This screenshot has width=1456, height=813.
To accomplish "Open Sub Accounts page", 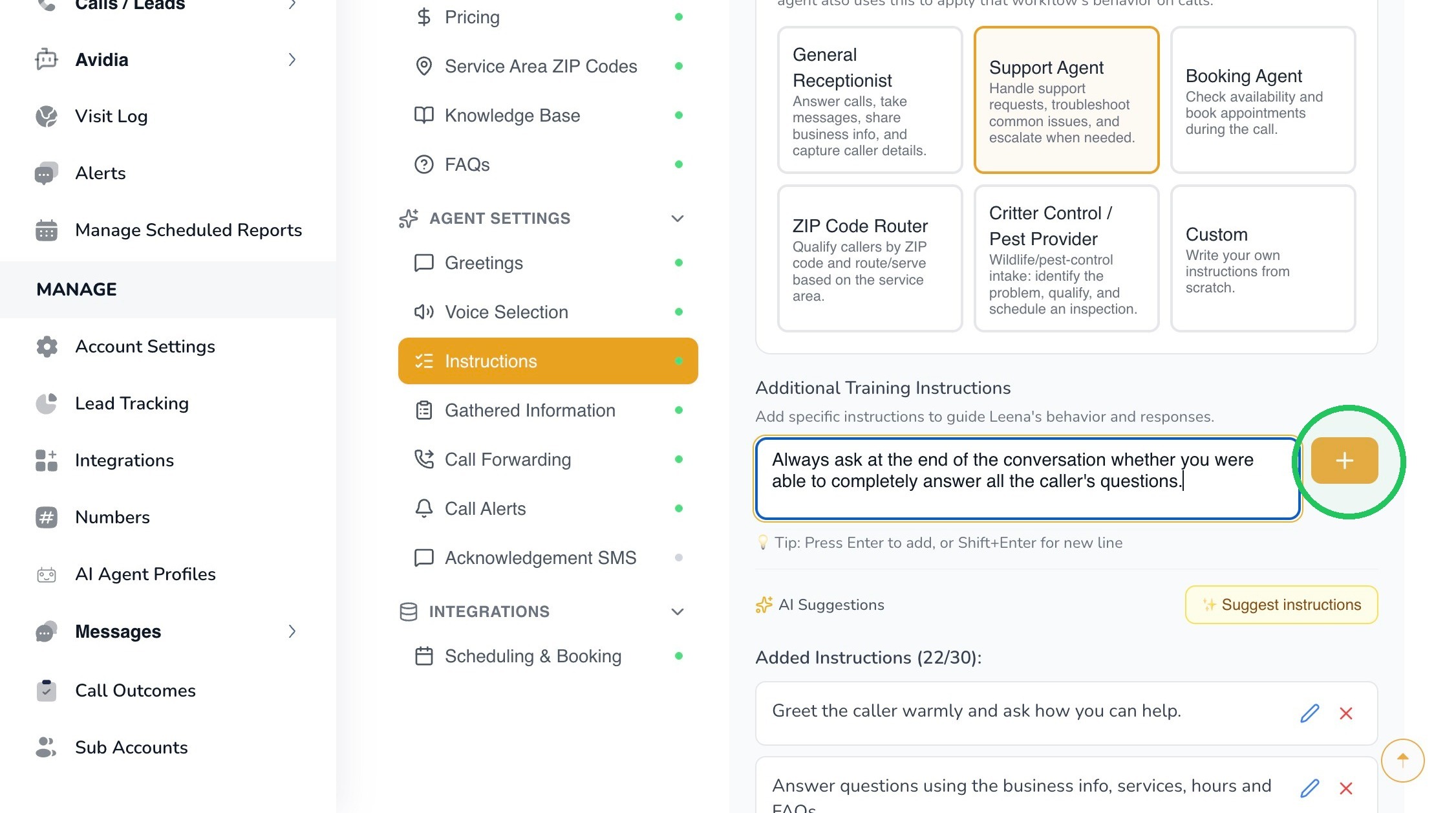I will click(x=131, y=748).
